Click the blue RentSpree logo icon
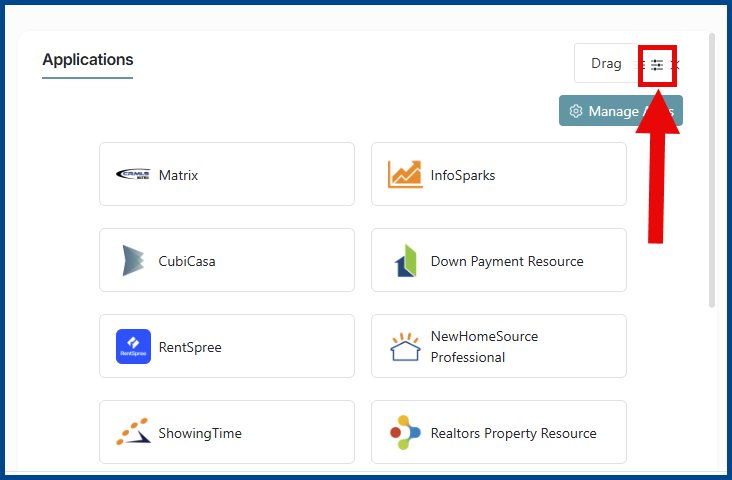 [134, 346]
